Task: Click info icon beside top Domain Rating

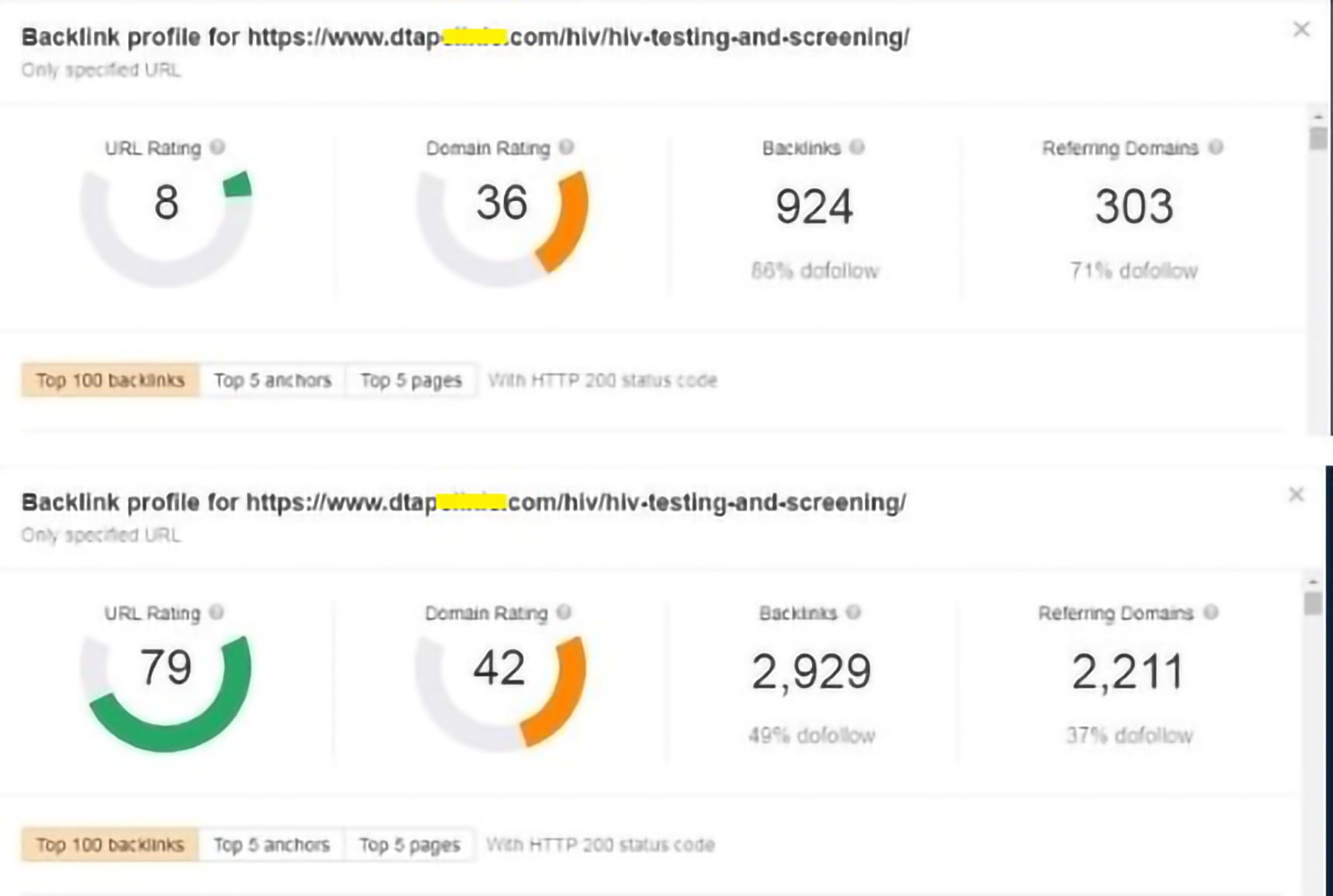Action: (x=567, y=147)
